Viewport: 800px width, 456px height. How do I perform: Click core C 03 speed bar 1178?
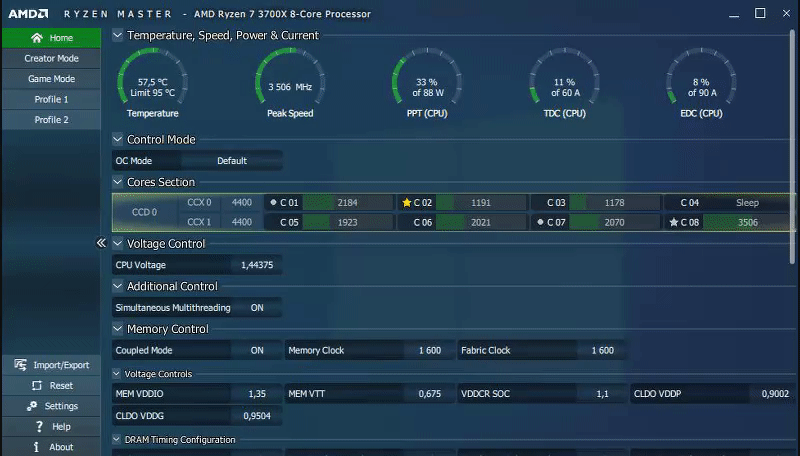pyautogui.click(x=614, y=202)
